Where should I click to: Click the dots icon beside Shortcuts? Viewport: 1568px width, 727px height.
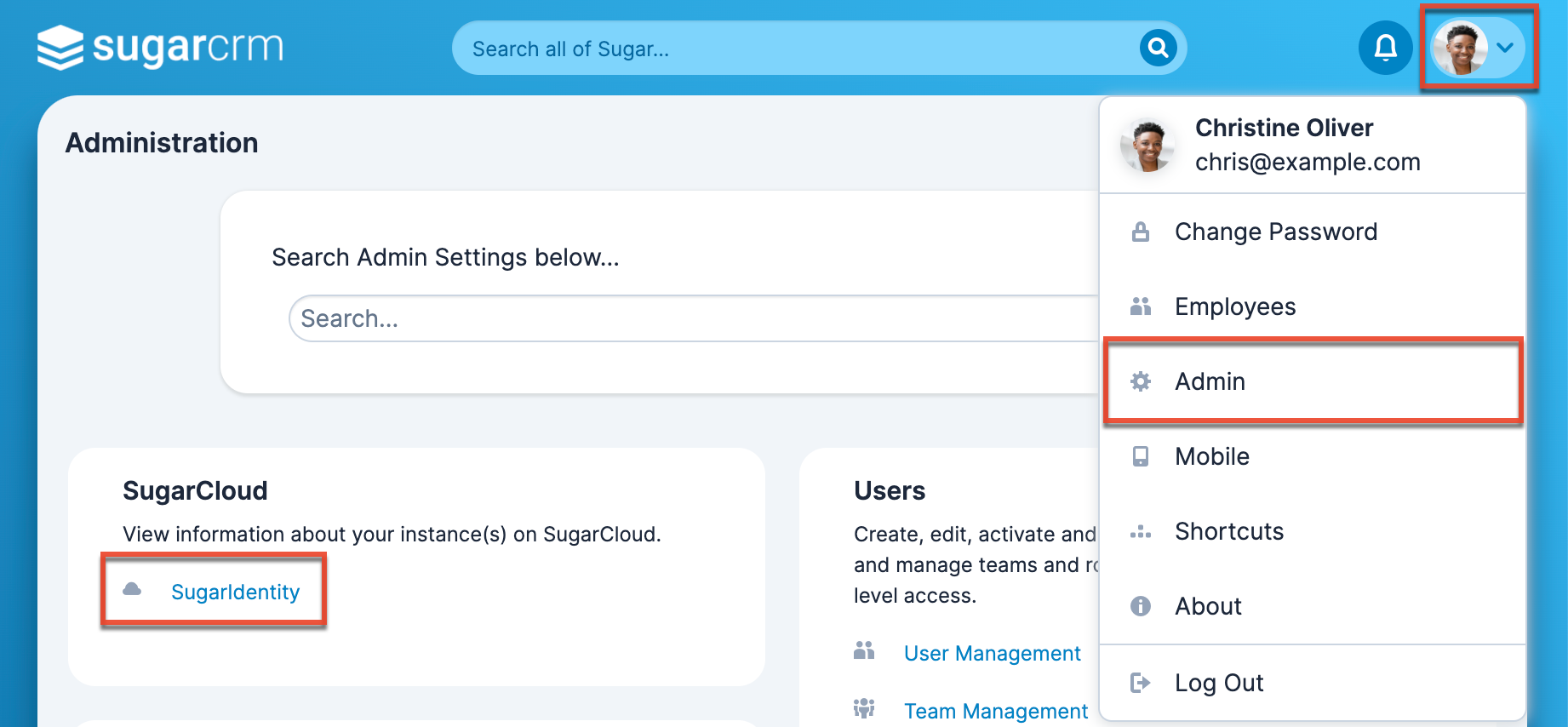[x=1141, y=532]
